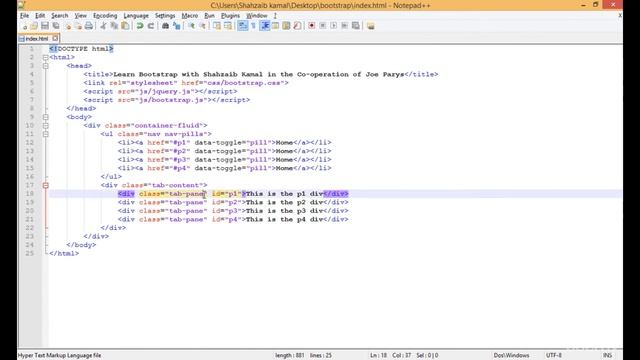Click the Redo toolbar icon
Image resolution: width=640 pixels, height=360 pixels.
[x=151, y=26]
